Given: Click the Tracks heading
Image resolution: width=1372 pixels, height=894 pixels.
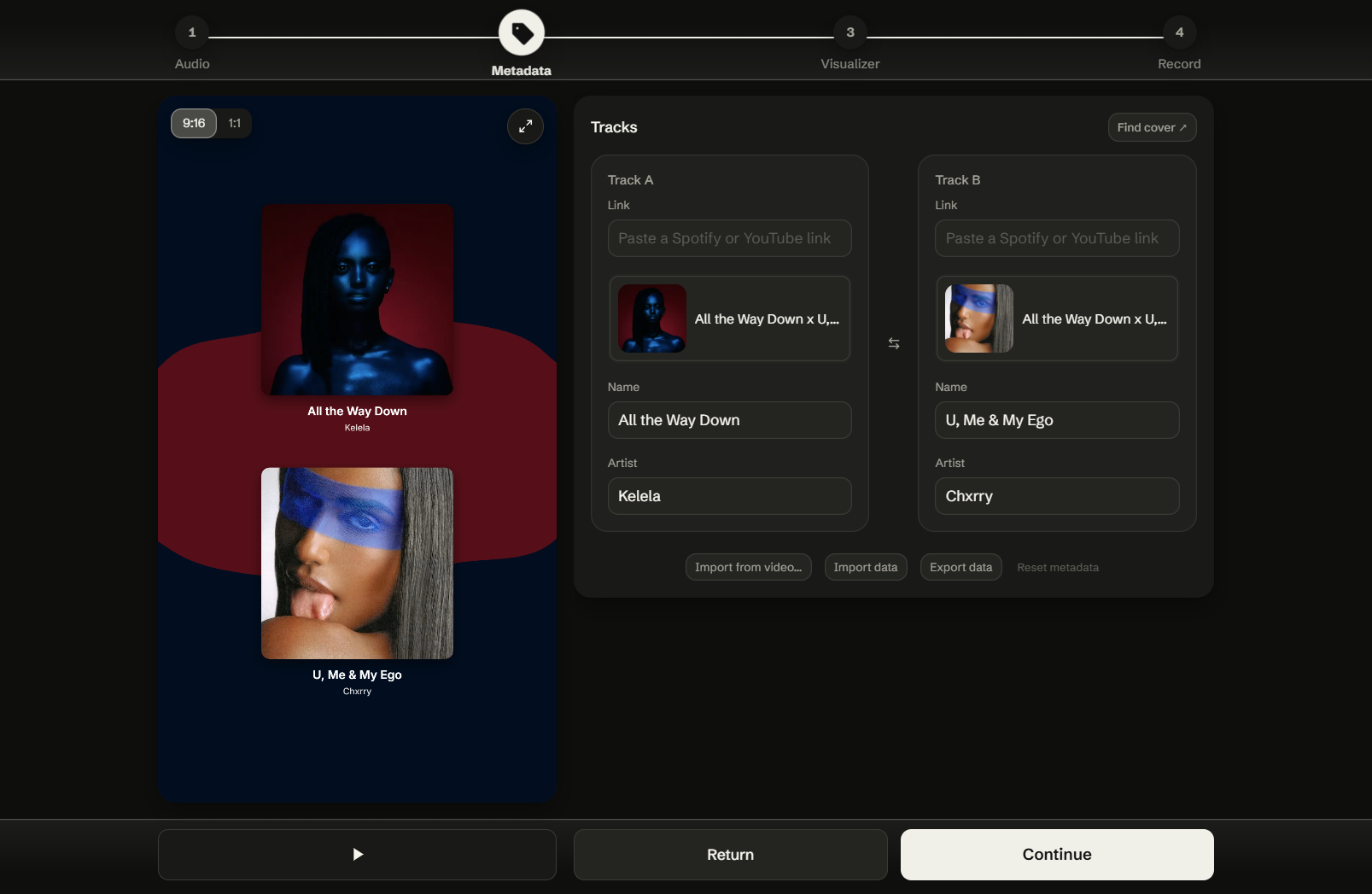Looking at the screenshot, I should tap(614, 127).
